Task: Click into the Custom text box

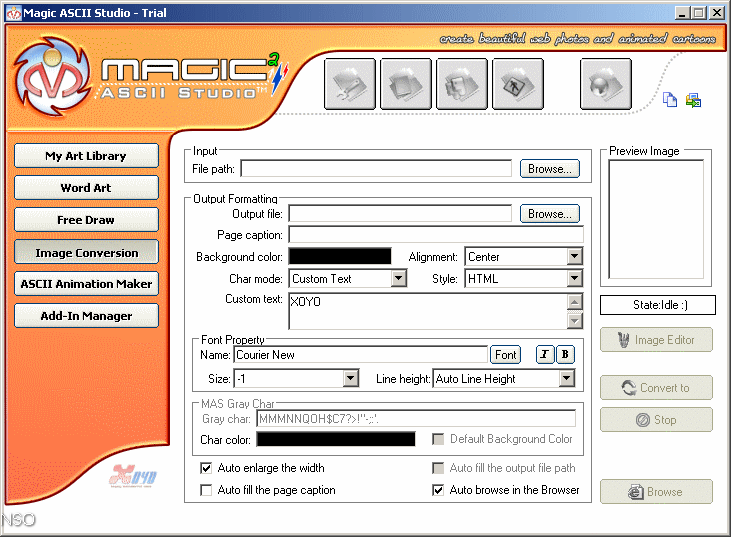Action: pos(428,311)
